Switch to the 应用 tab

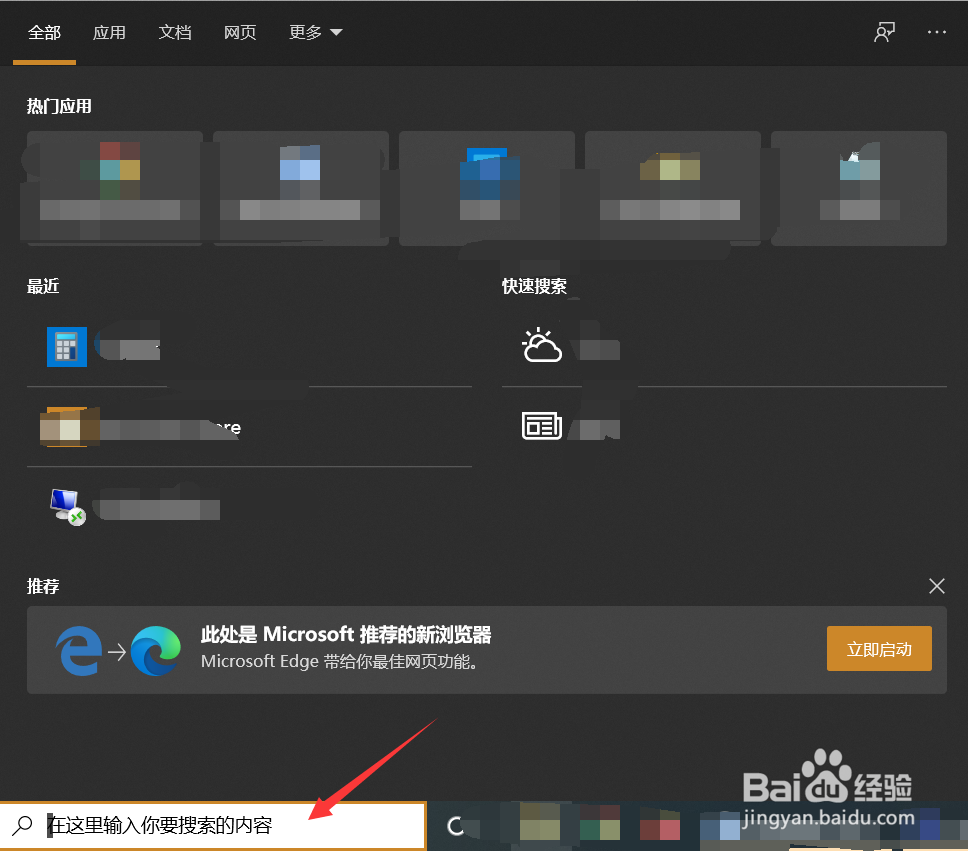pyautogui.click(x=109, y=32)
